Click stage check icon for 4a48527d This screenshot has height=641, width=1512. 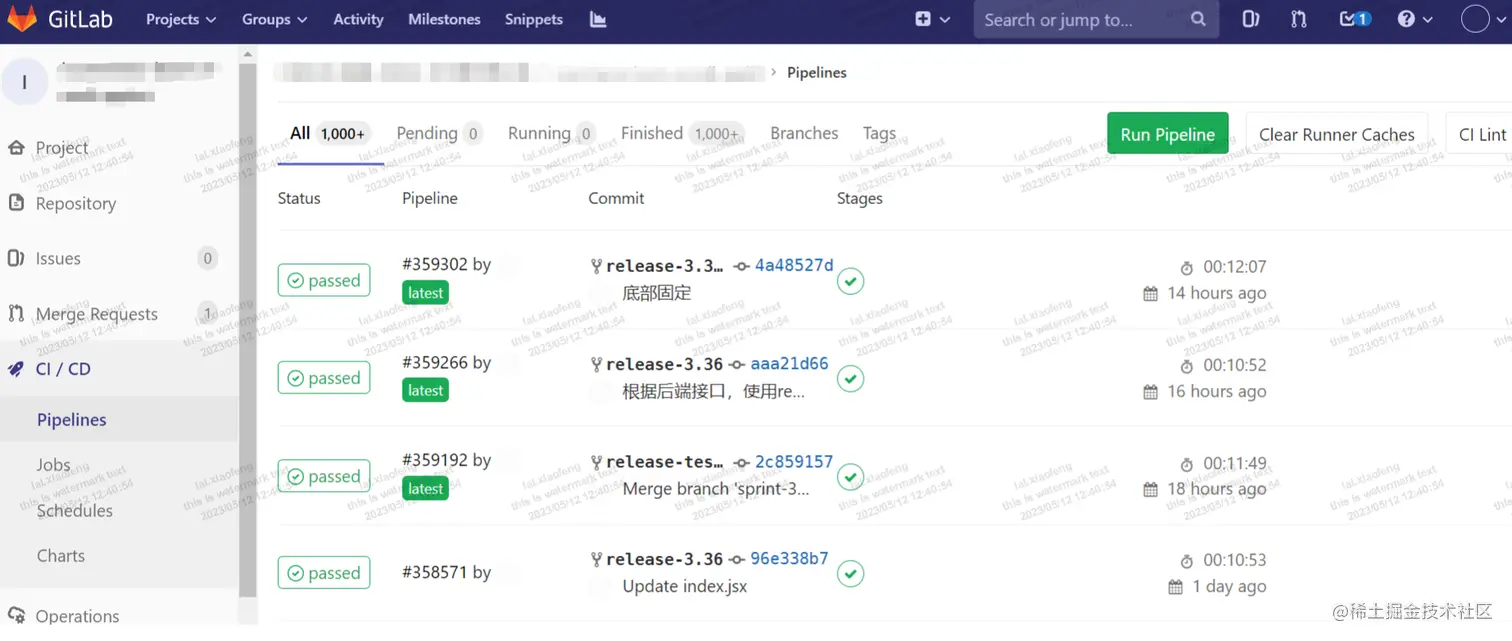click(850, 281)
